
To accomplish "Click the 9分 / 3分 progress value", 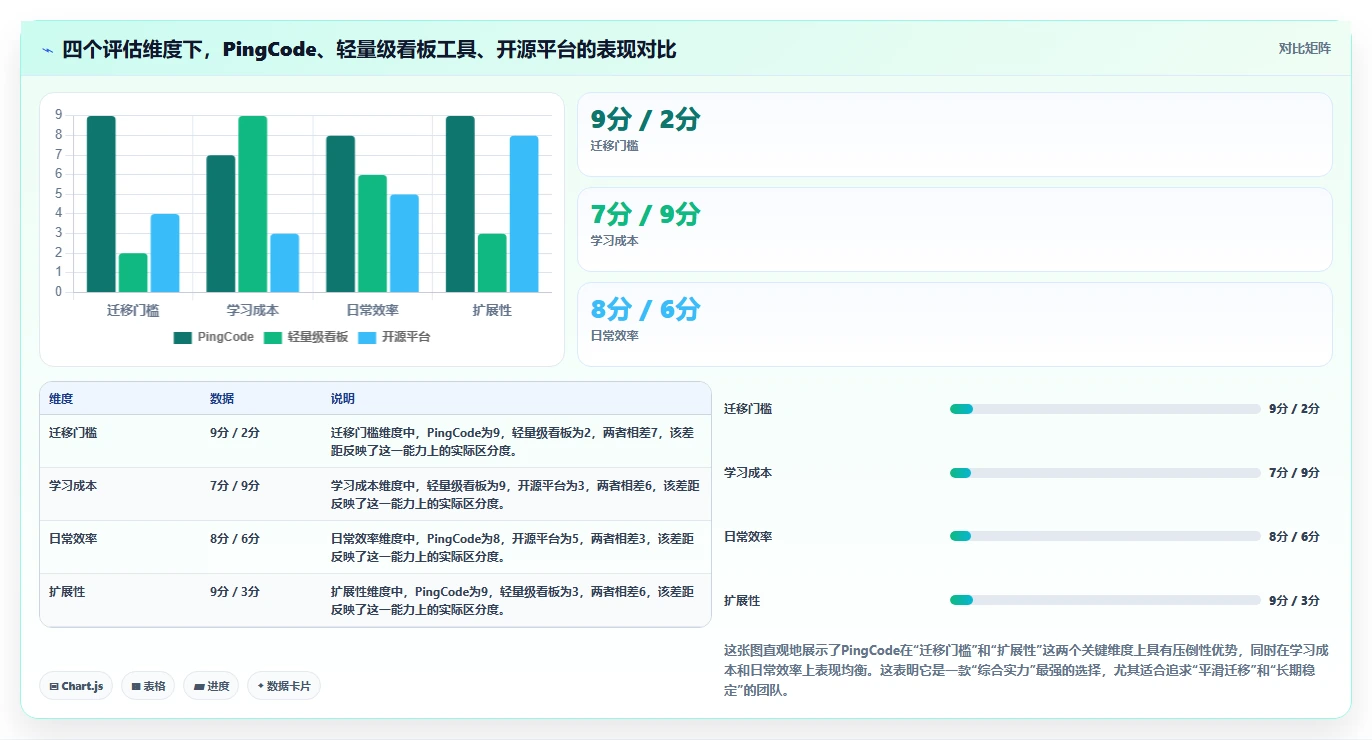I will tap(1294, 601).
